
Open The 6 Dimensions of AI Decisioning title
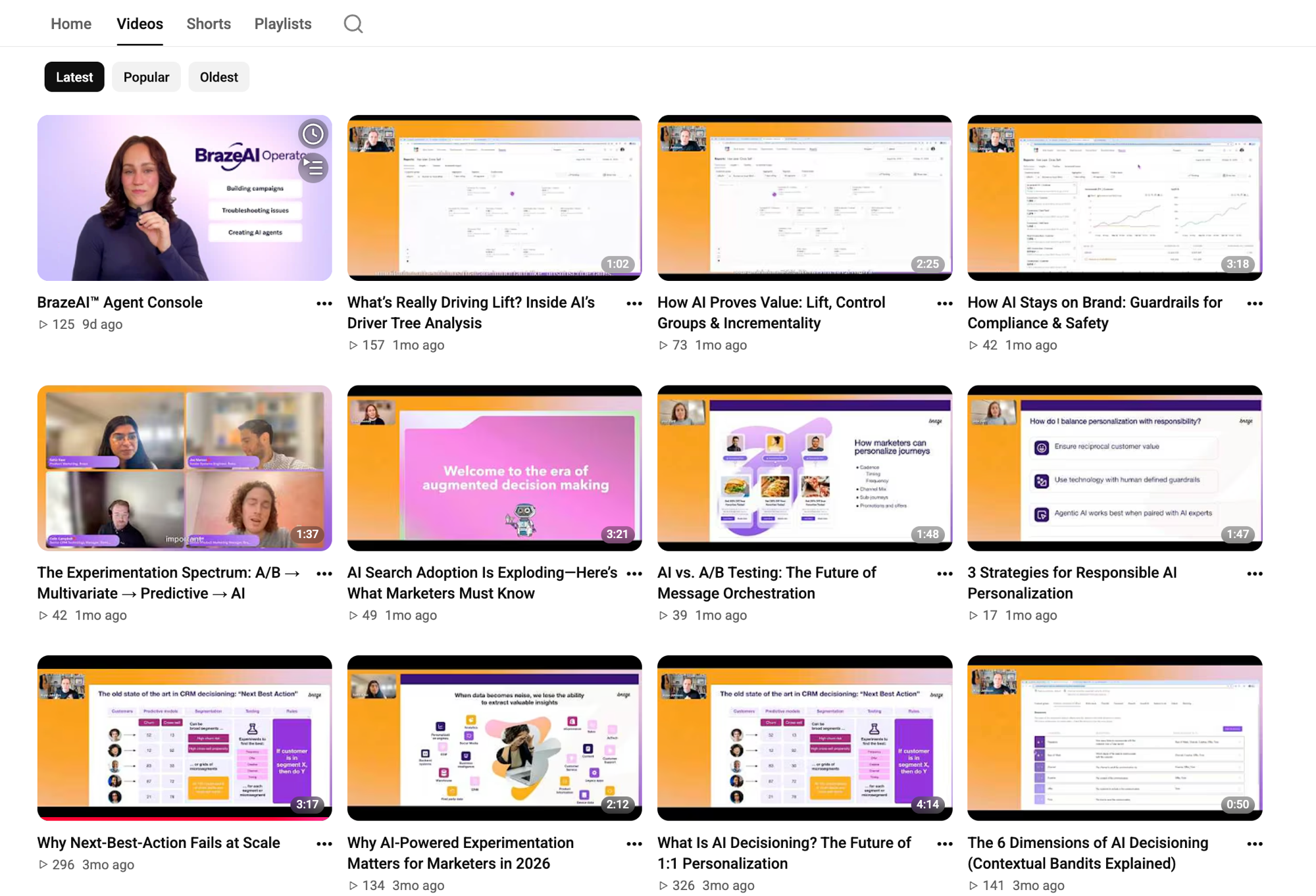coord(1088,853)
